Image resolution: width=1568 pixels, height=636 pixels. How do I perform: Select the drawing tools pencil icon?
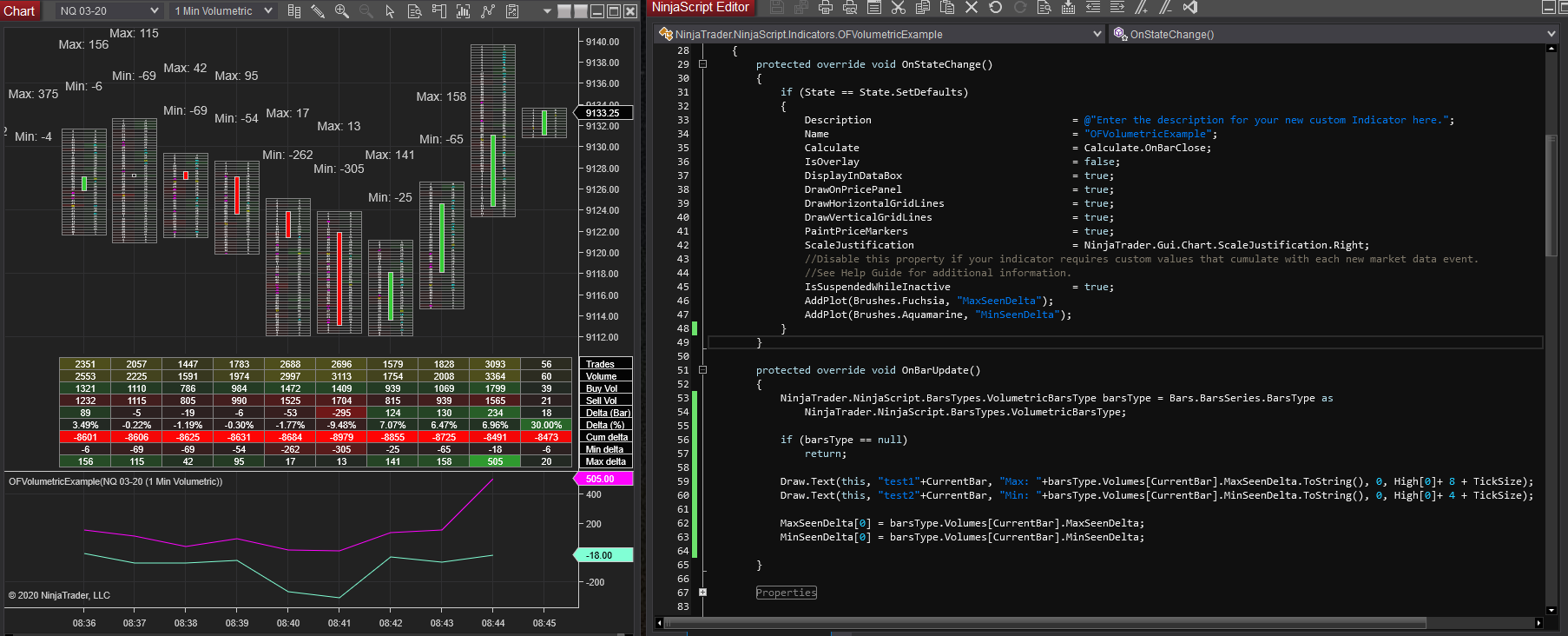coord(318,11)
